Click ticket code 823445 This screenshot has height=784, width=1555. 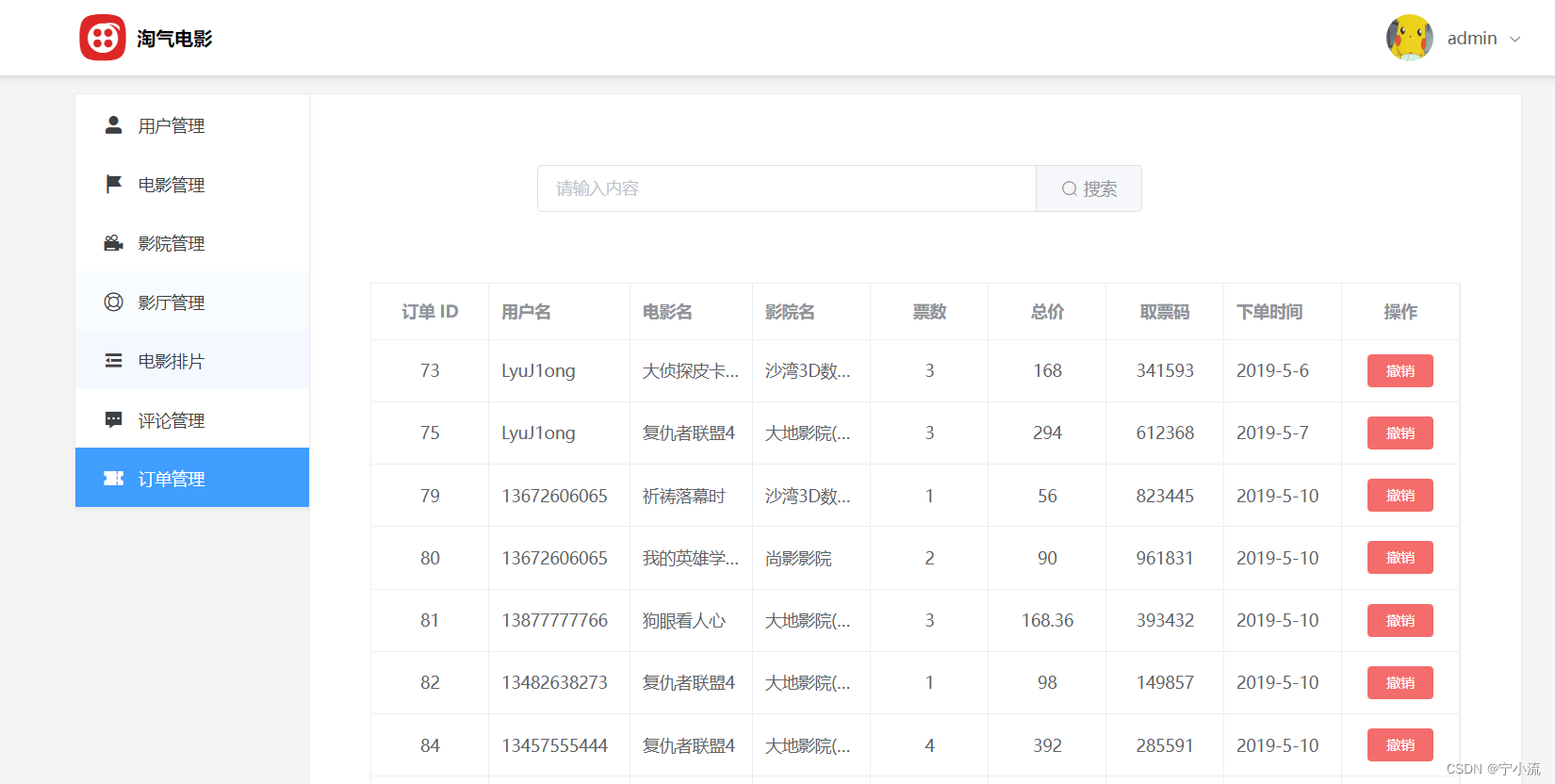1165,496
